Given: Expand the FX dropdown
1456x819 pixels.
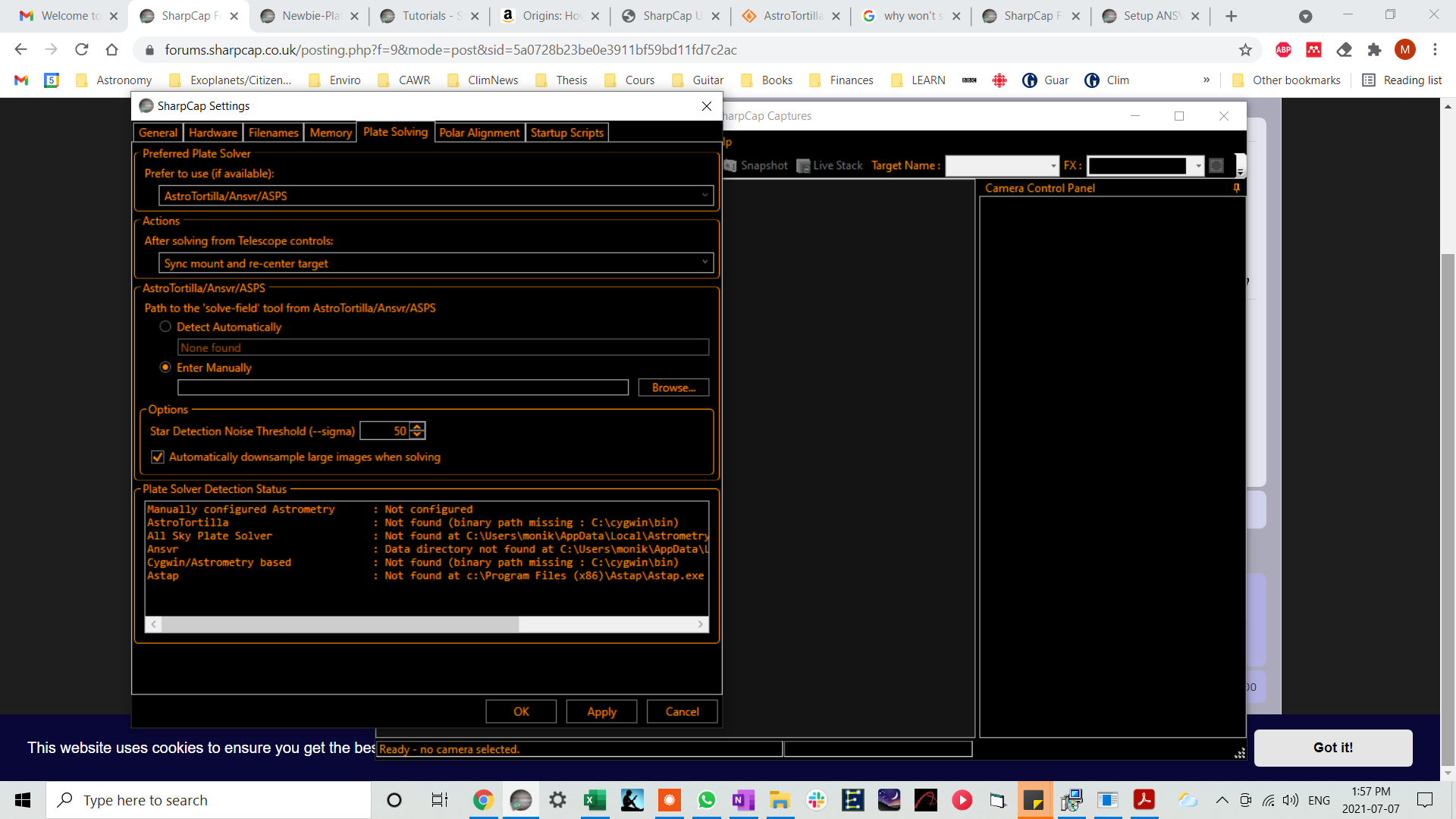Looking at the screenshot, I should coord(1198,166).
